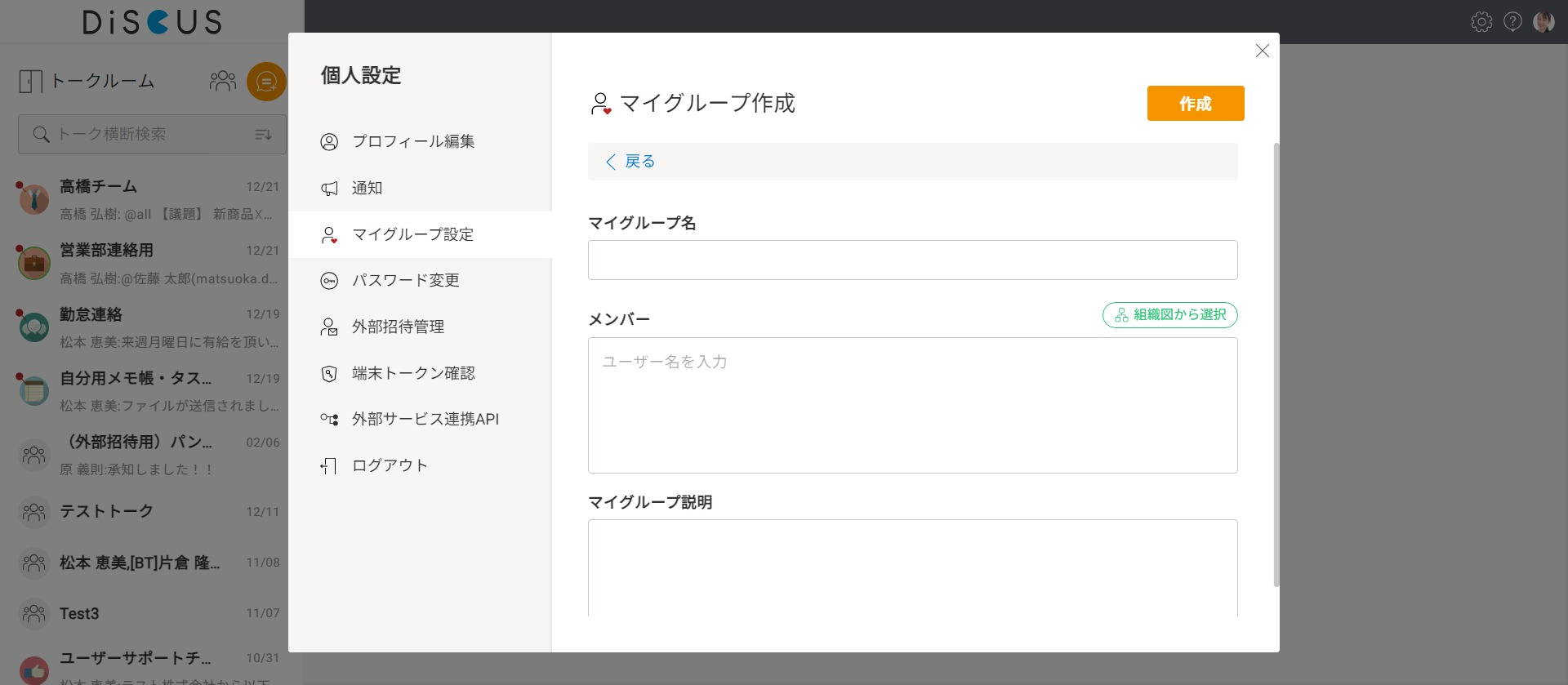
Task: Click the talk room door icon
Action: (x=30, y=81)
